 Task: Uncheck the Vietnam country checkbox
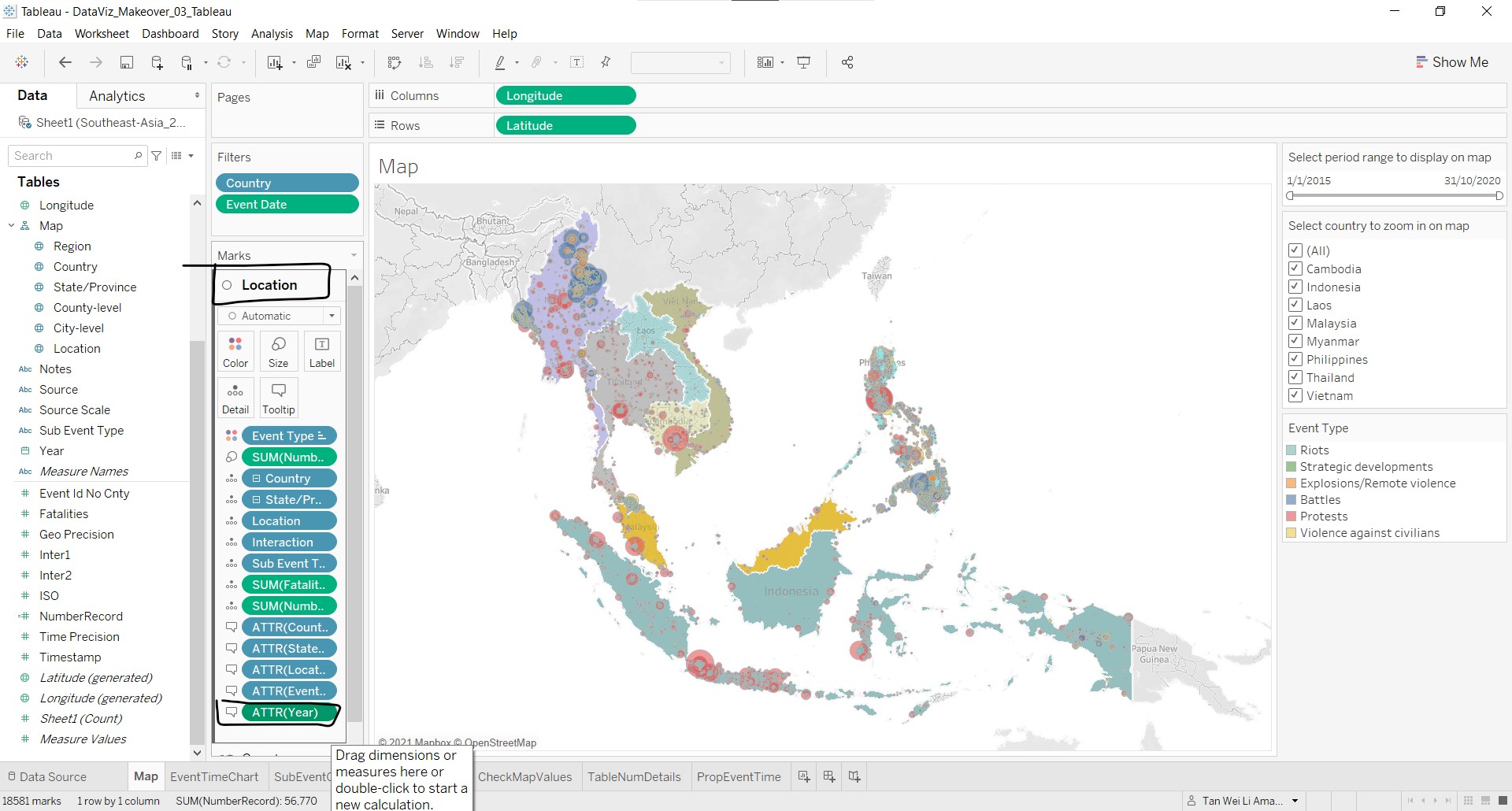tap(1295, 395)
